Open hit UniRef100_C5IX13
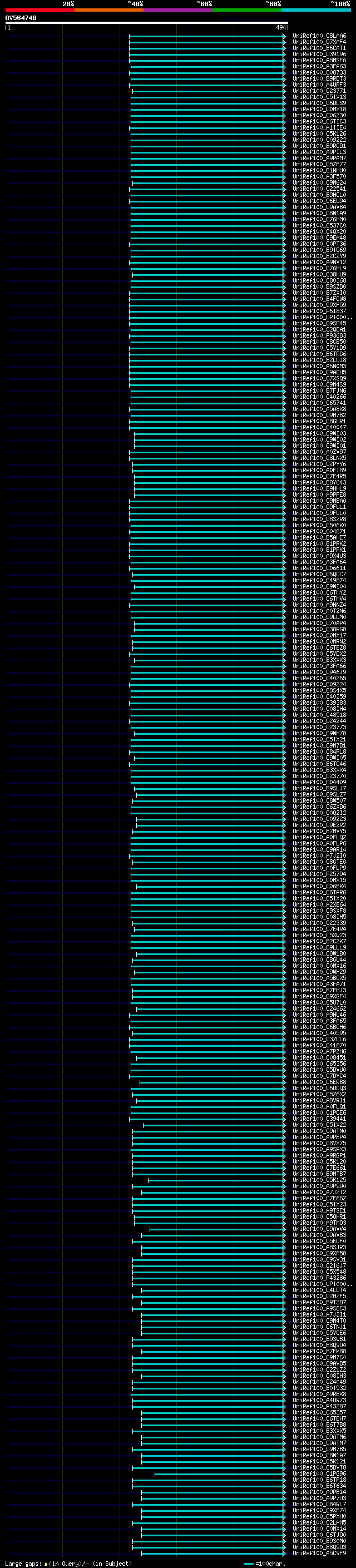 [319, 97]
